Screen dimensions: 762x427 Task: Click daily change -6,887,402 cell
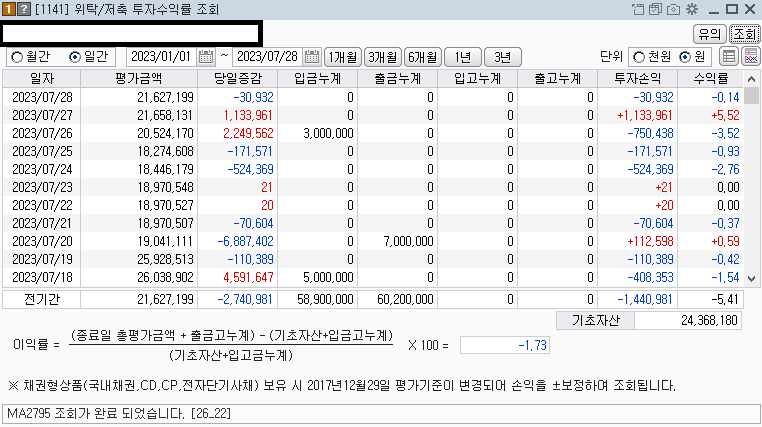tap(238, 241)
